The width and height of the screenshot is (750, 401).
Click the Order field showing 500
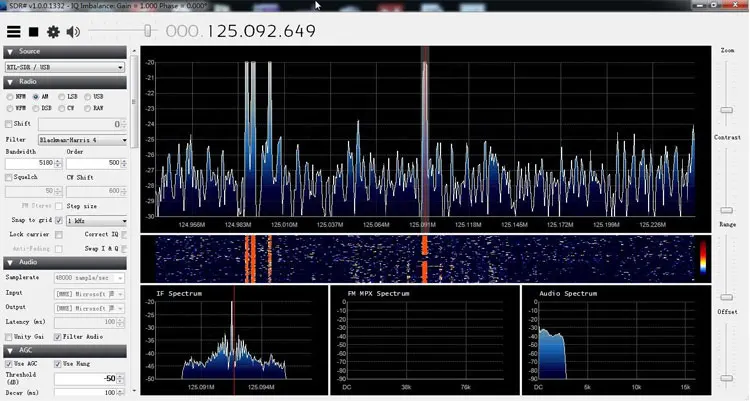coord(94,163)
